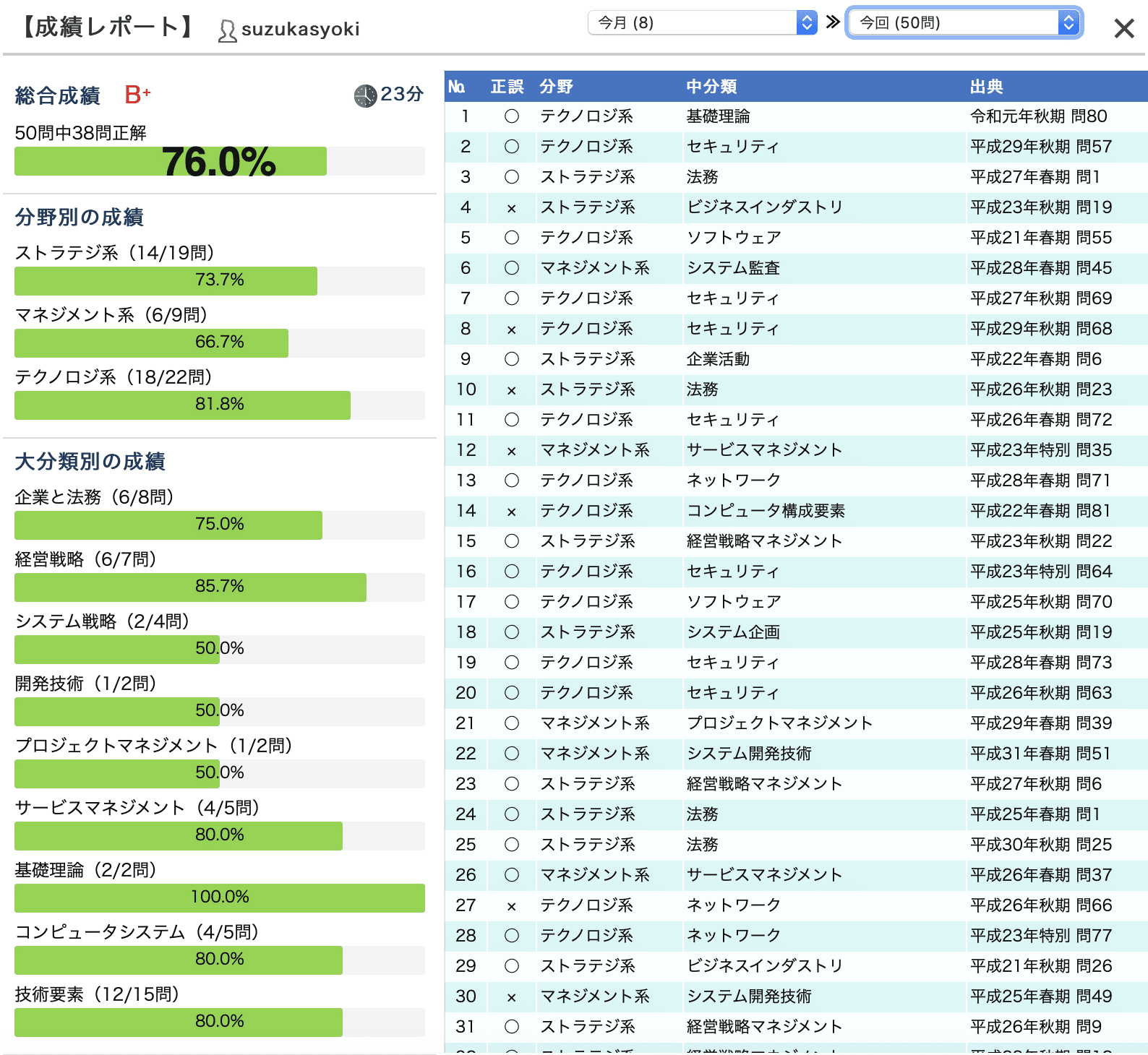Click the 企業と法務 75.0% progress bar
This screenshot has width=1148, height=1055.
pos(220,525)
